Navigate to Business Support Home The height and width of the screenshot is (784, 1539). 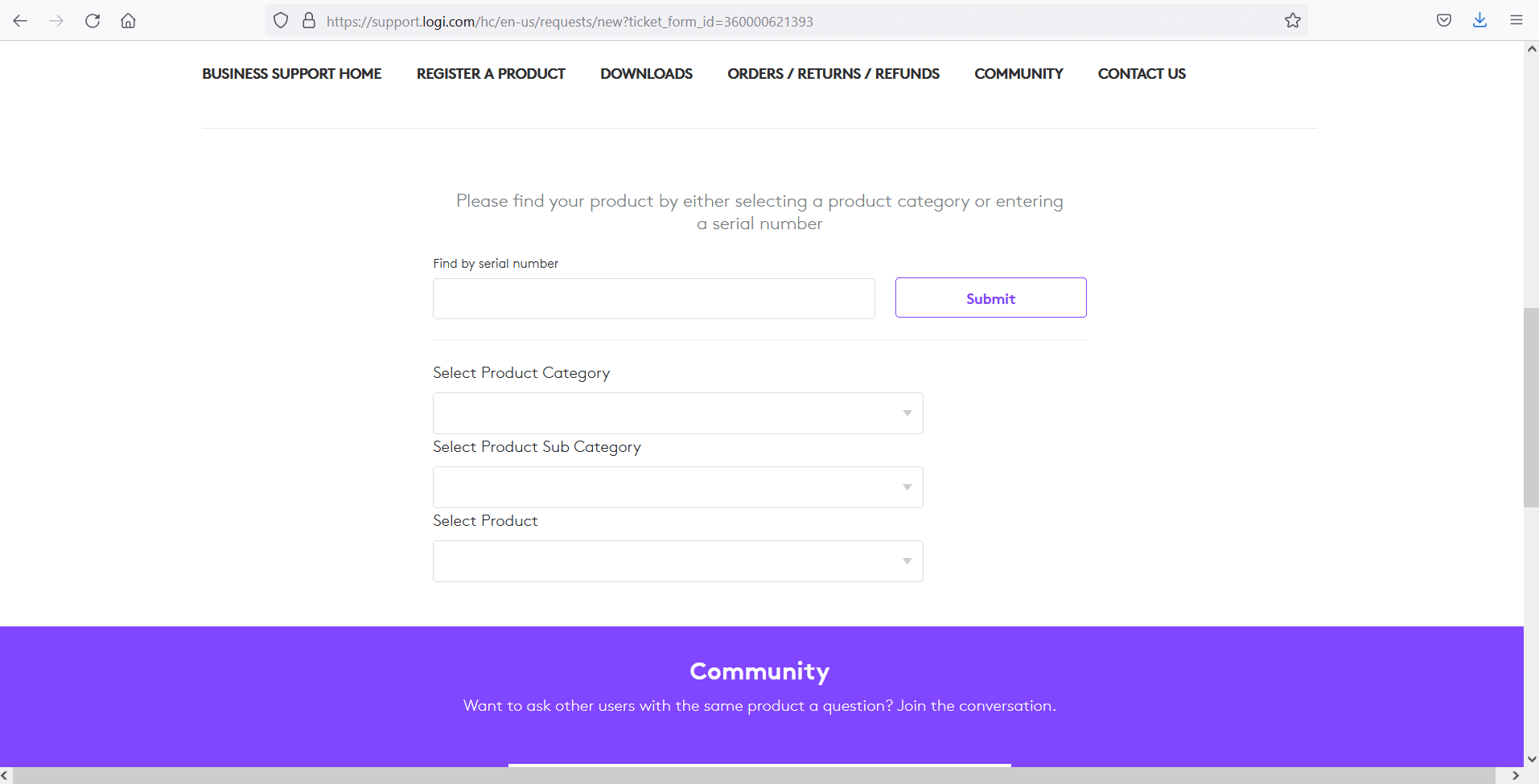[291, 74]
